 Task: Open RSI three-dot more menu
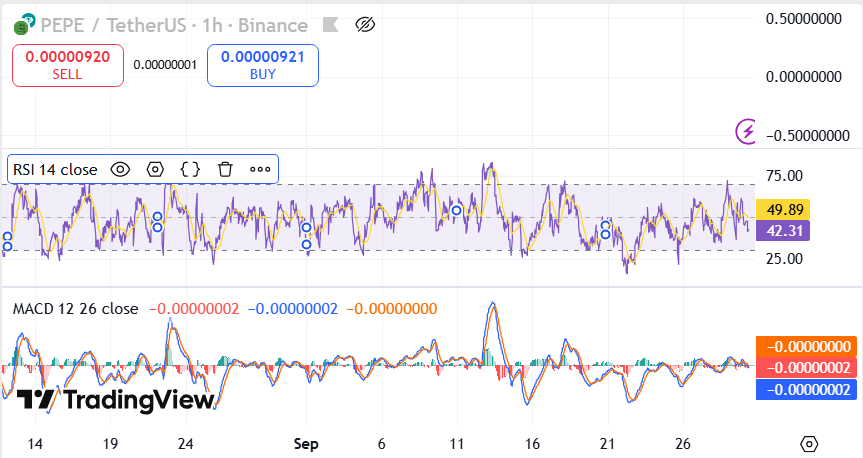click(x=260, y=170)
